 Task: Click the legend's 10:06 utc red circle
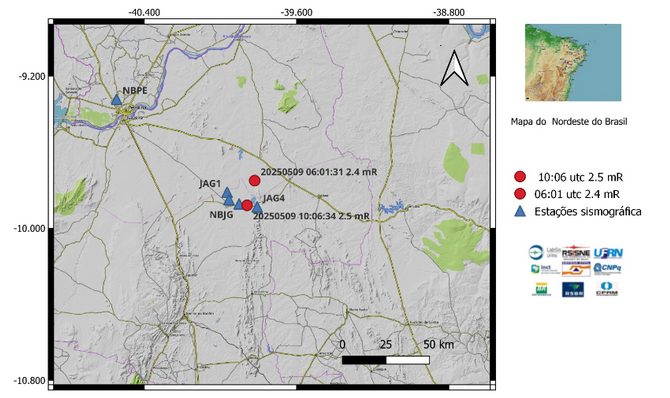[x=520, y=177]
